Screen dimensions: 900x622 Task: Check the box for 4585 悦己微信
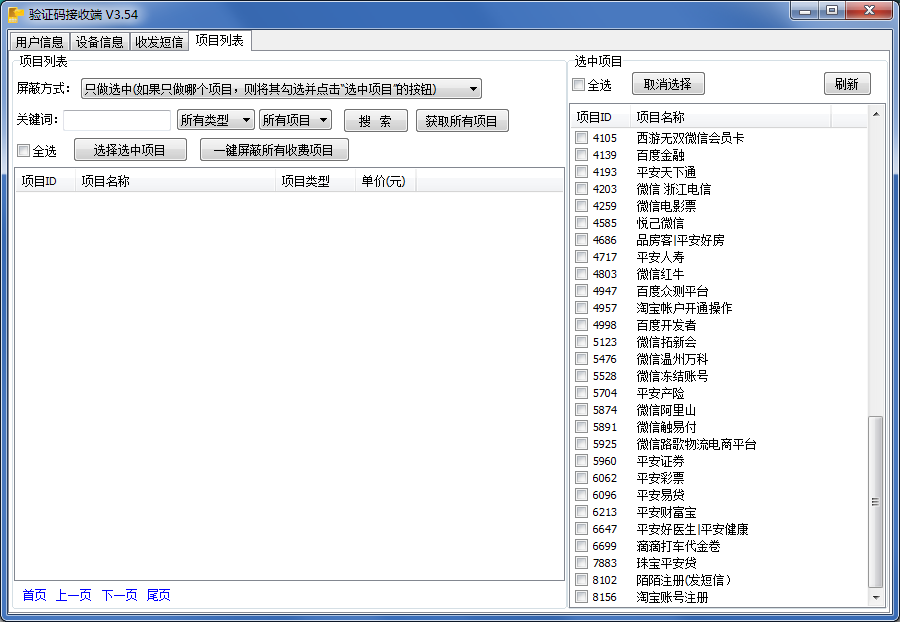(581, 223)
